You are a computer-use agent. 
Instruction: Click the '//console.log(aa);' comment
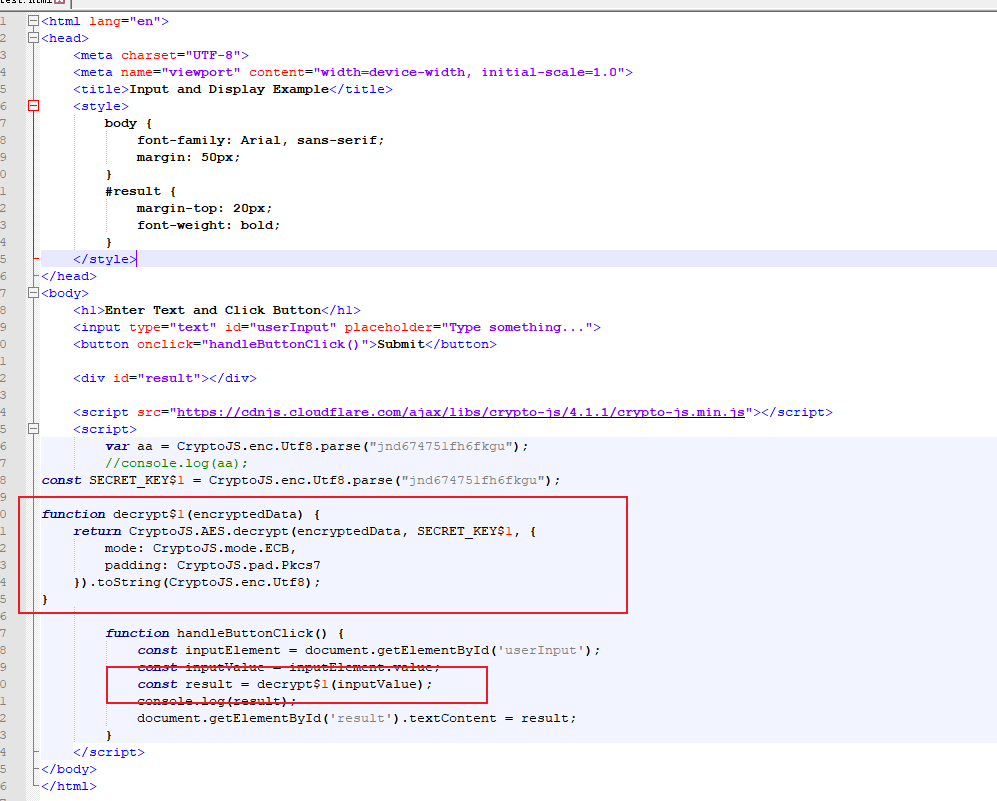177,463
